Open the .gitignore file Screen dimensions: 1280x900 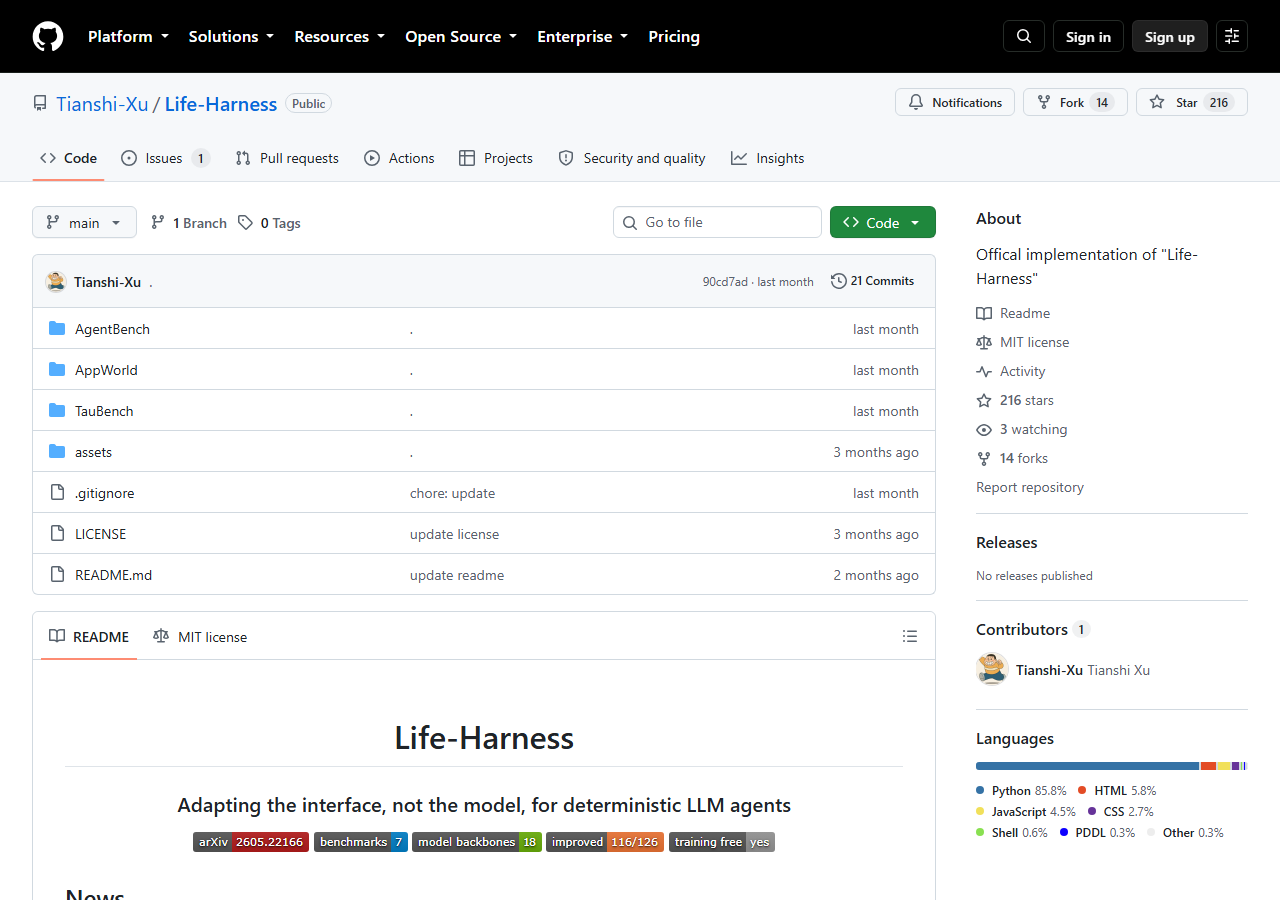[x=104, y=493]
